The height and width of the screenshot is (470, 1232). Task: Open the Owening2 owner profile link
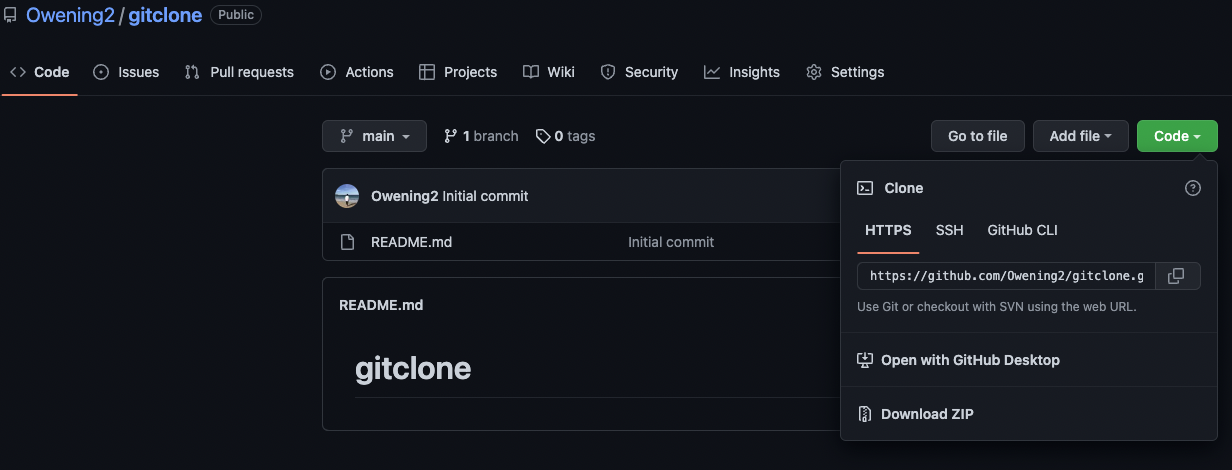70,15
